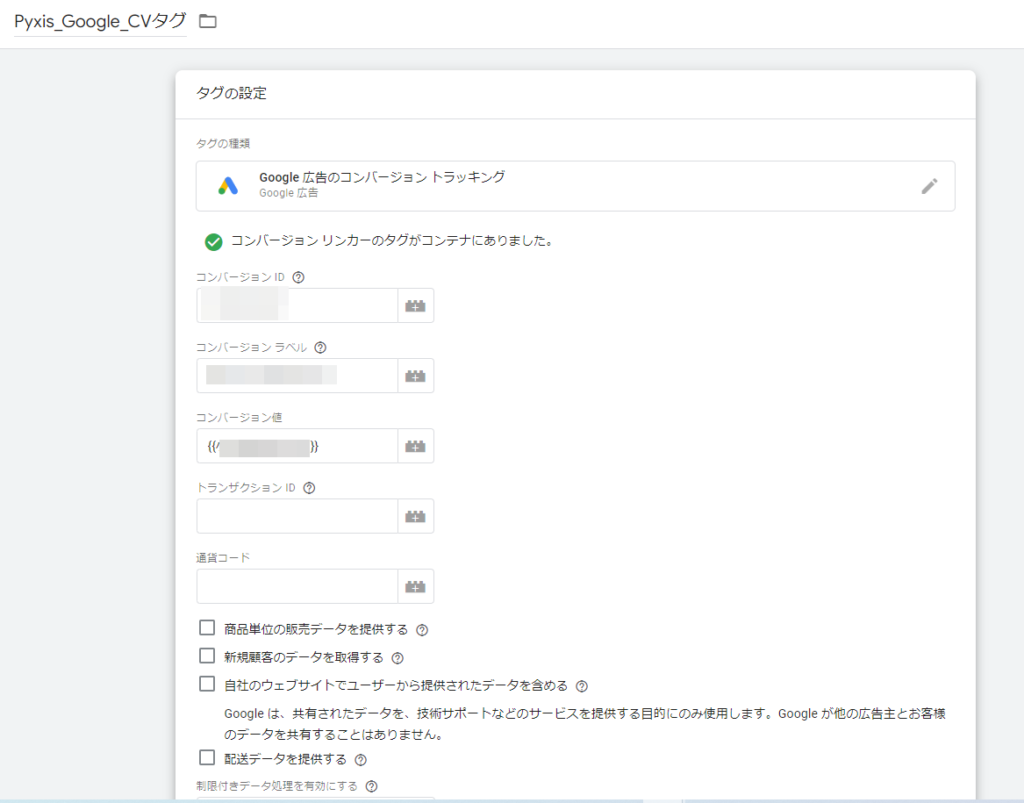Toggle 自社のウェブサイトでユーザーから提供されたデータを含める checkbox
Image resolution: width=1024 pixels, height=803 pixels.
(x=207, y=684)
